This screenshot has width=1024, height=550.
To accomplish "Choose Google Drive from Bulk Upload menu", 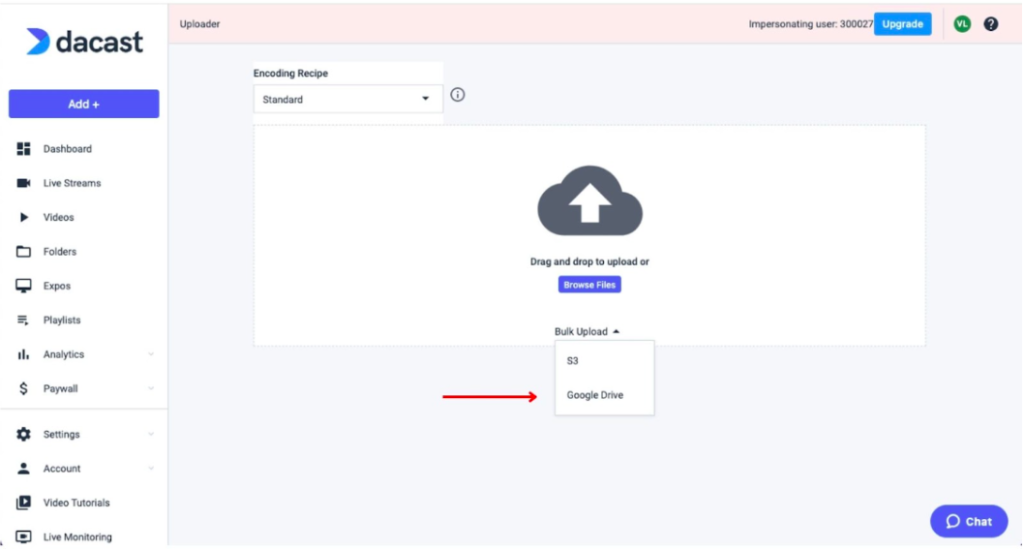I will click(595, 395).
